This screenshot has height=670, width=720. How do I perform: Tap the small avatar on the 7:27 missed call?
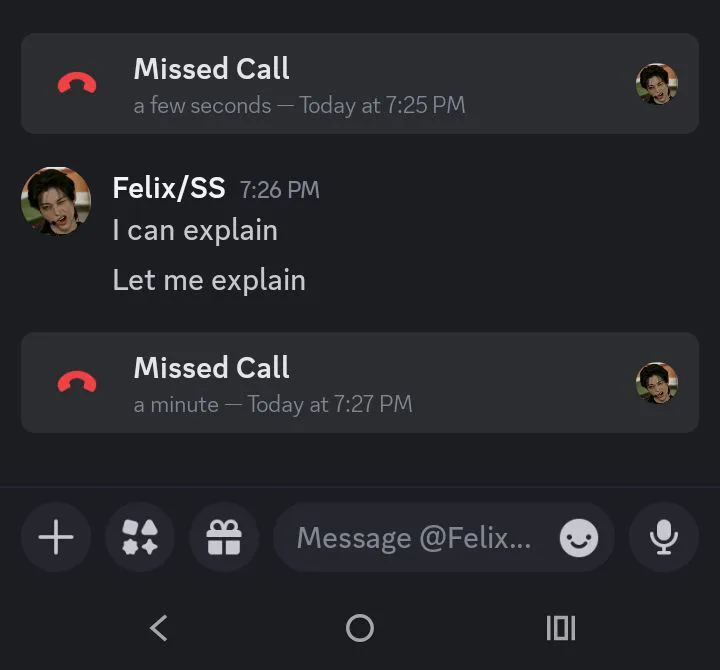pos(657,383)
